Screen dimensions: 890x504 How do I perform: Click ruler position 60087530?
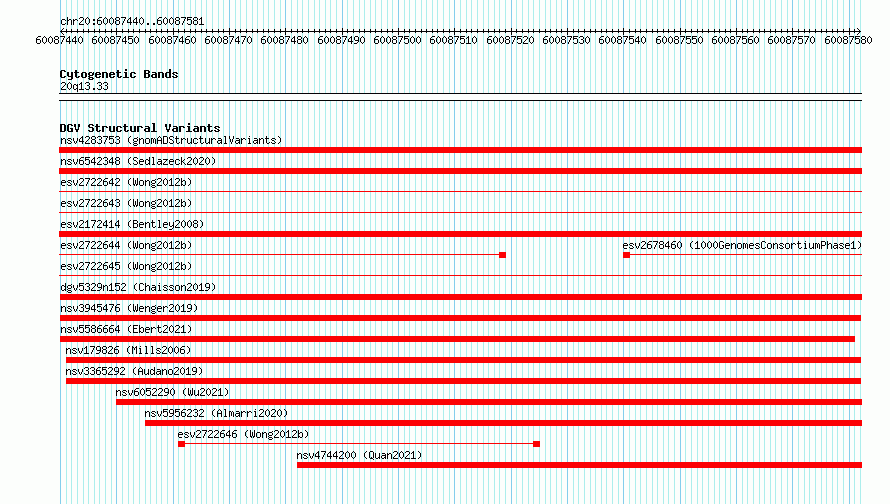[x=566, y=40]
